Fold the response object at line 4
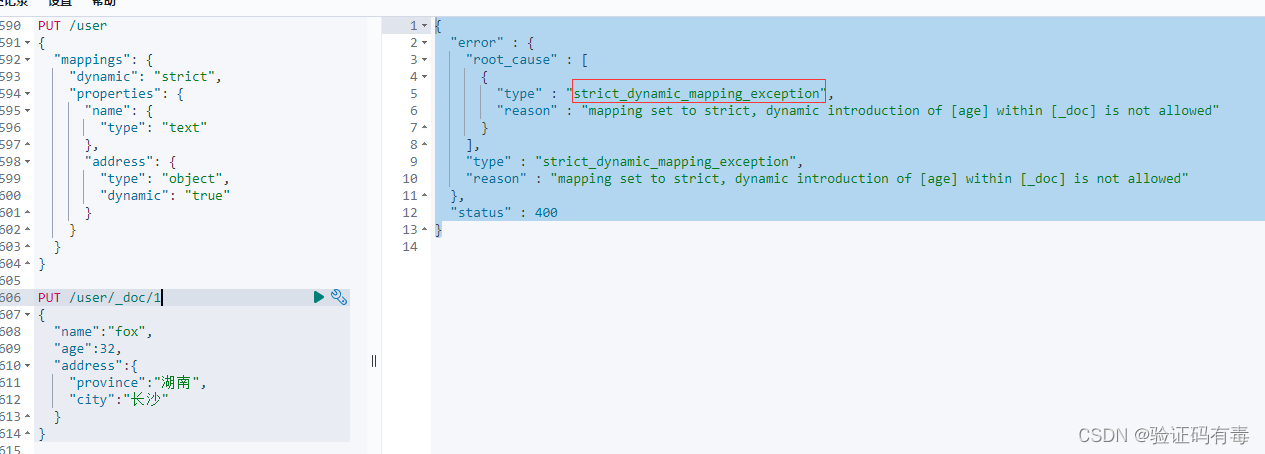Image resolution: width=1265 pixels, height=454 pixels. pyautogui.click(x=426, y=76)
